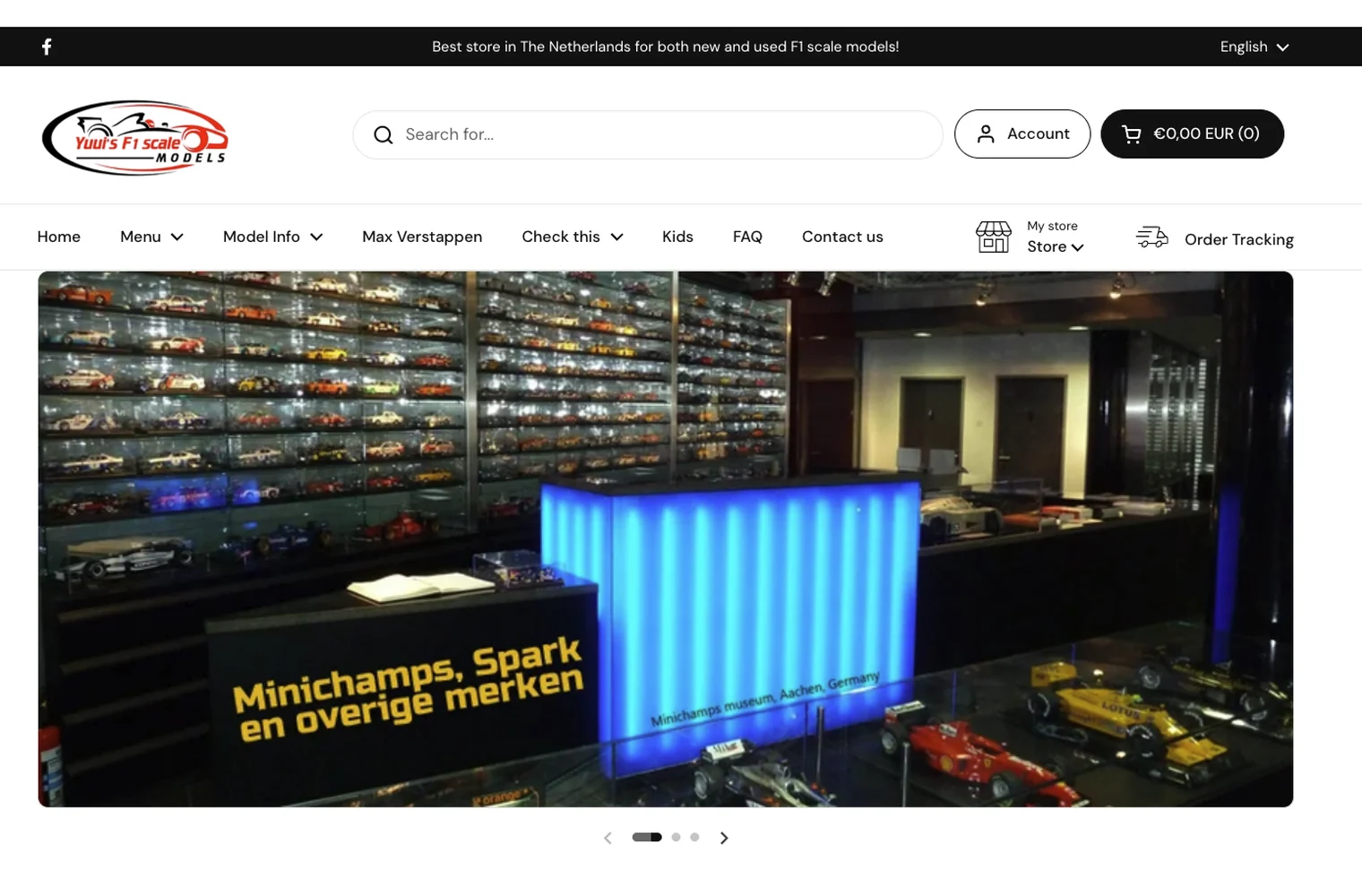Go to the Home page
This screenshot has height=896, width=1362.
(59, 237)
